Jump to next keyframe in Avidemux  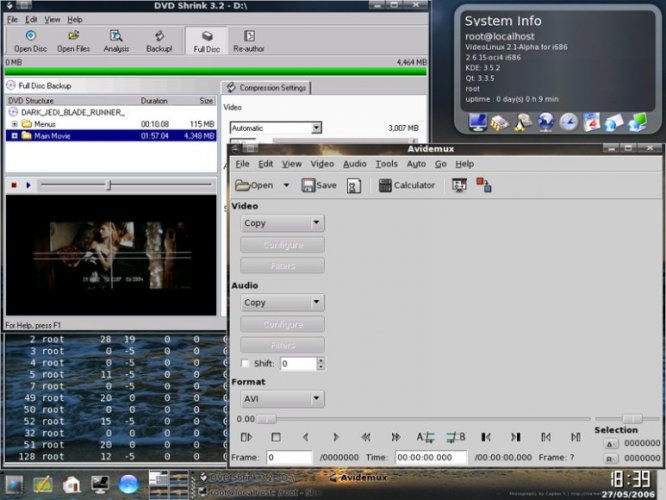[395, 437]
